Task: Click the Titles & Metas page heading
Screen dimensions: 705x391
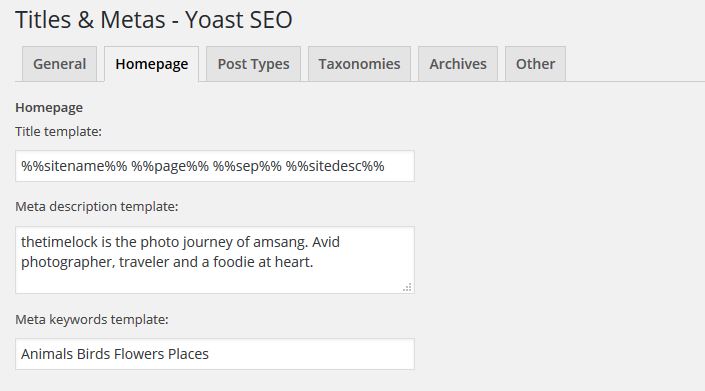Action: point(154,20)
